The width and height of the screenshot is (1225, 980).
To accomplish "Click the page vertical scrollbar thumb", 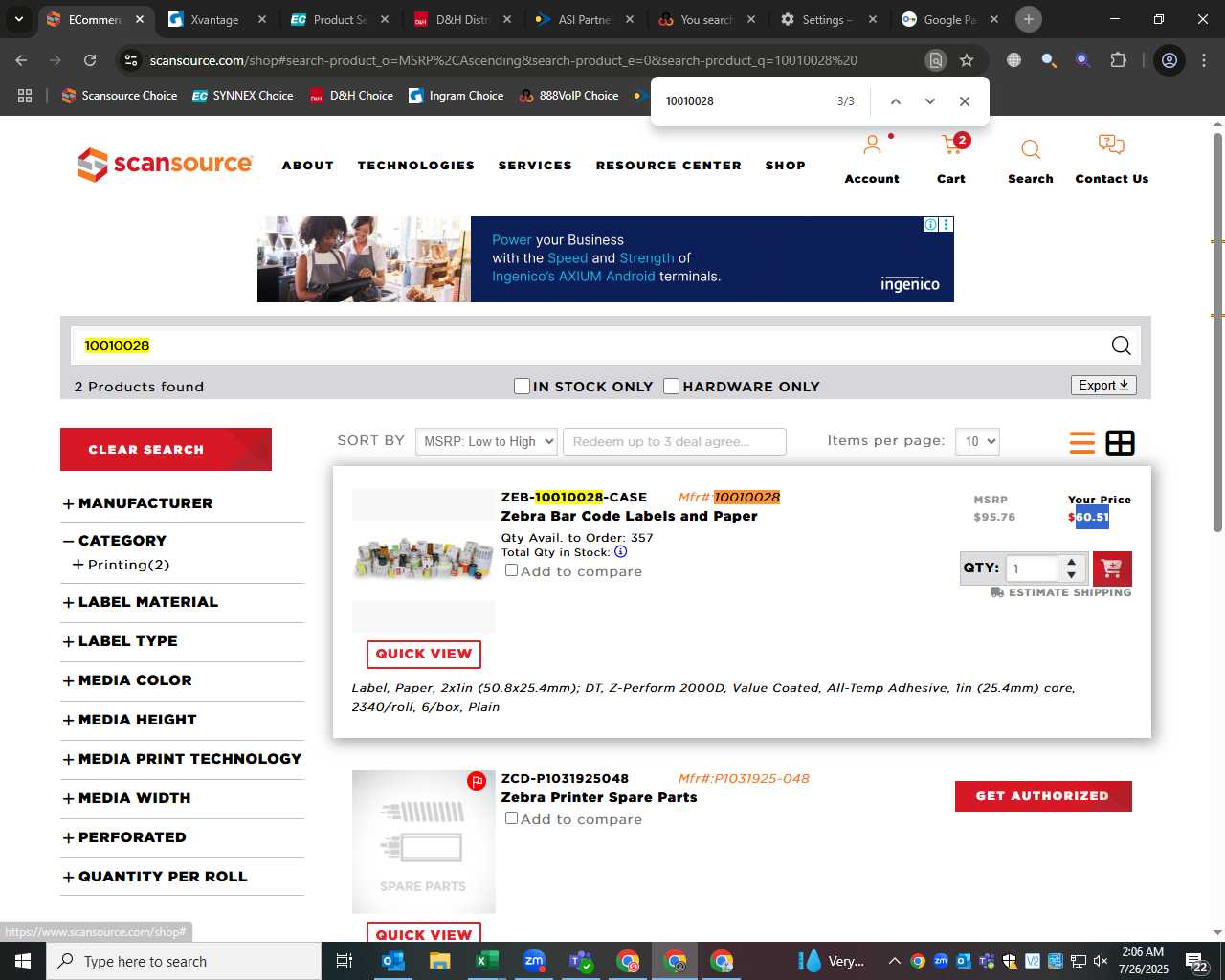I will [1217, 330].
